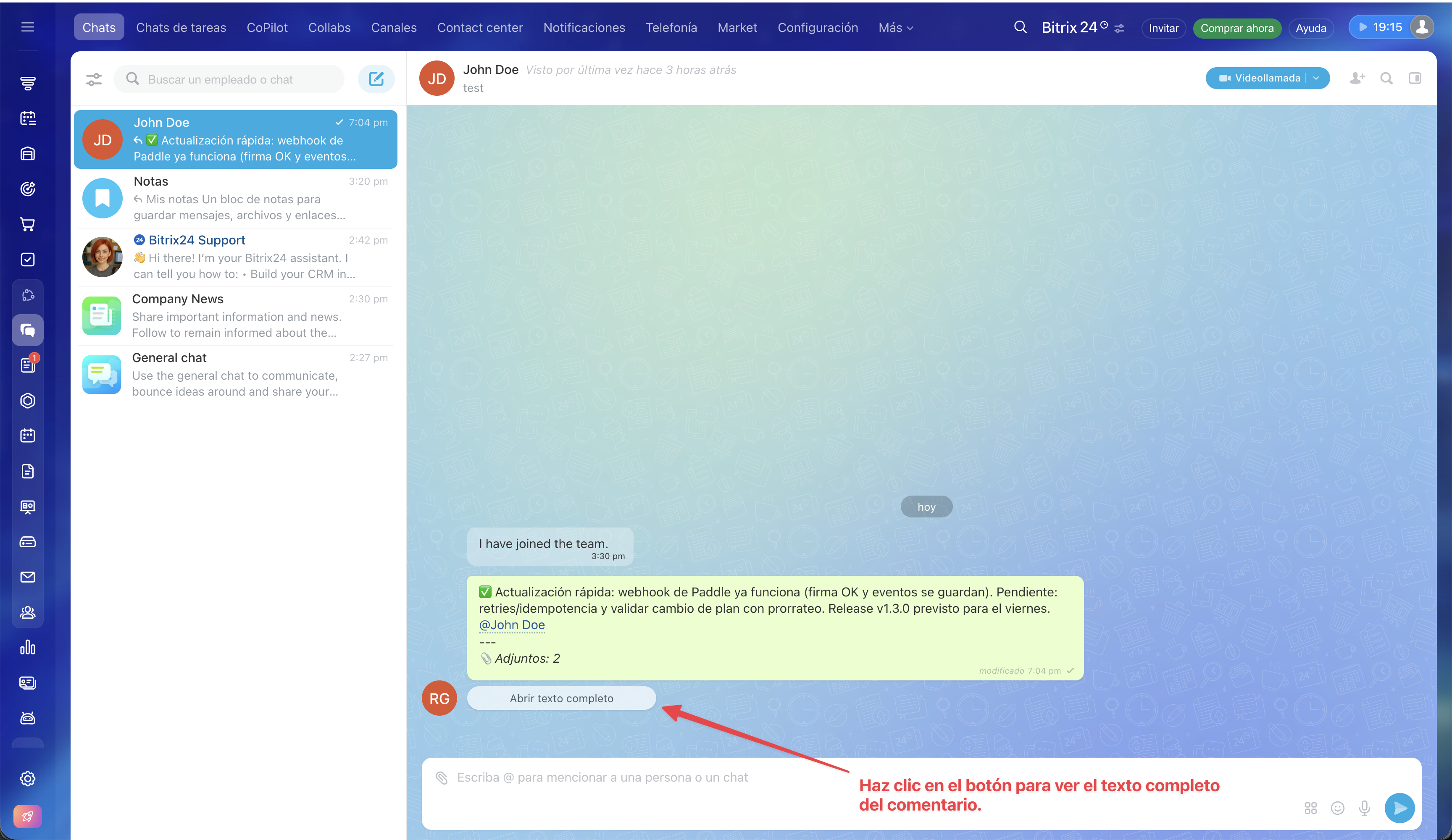
Task: Click the microphone voice message icon
Action: click(x=1364, y=808)
